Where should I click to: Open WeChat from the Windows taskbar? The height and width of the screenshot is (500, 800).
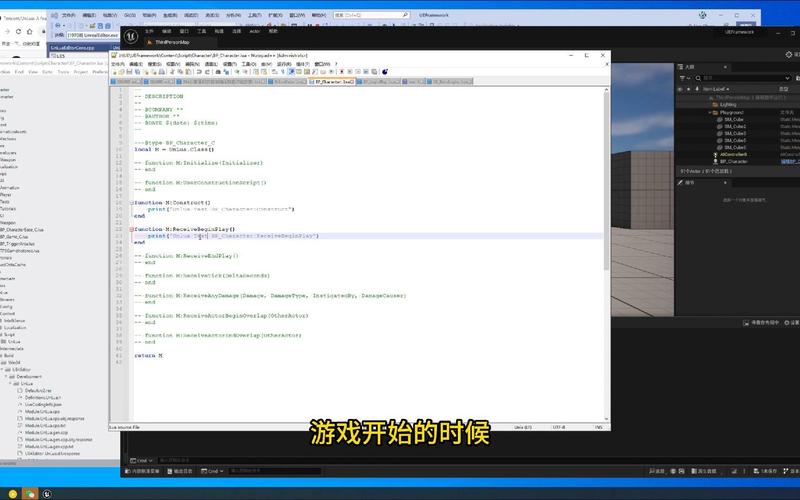[30, 493]
